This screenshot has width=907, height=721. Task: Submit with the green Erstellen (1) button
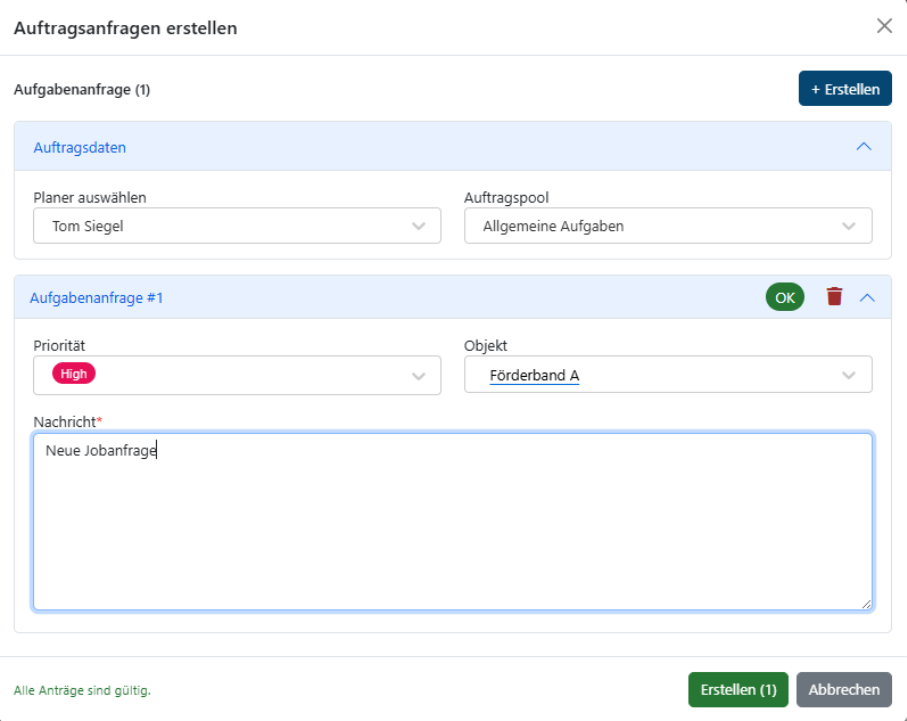click(x=738, y=689)
